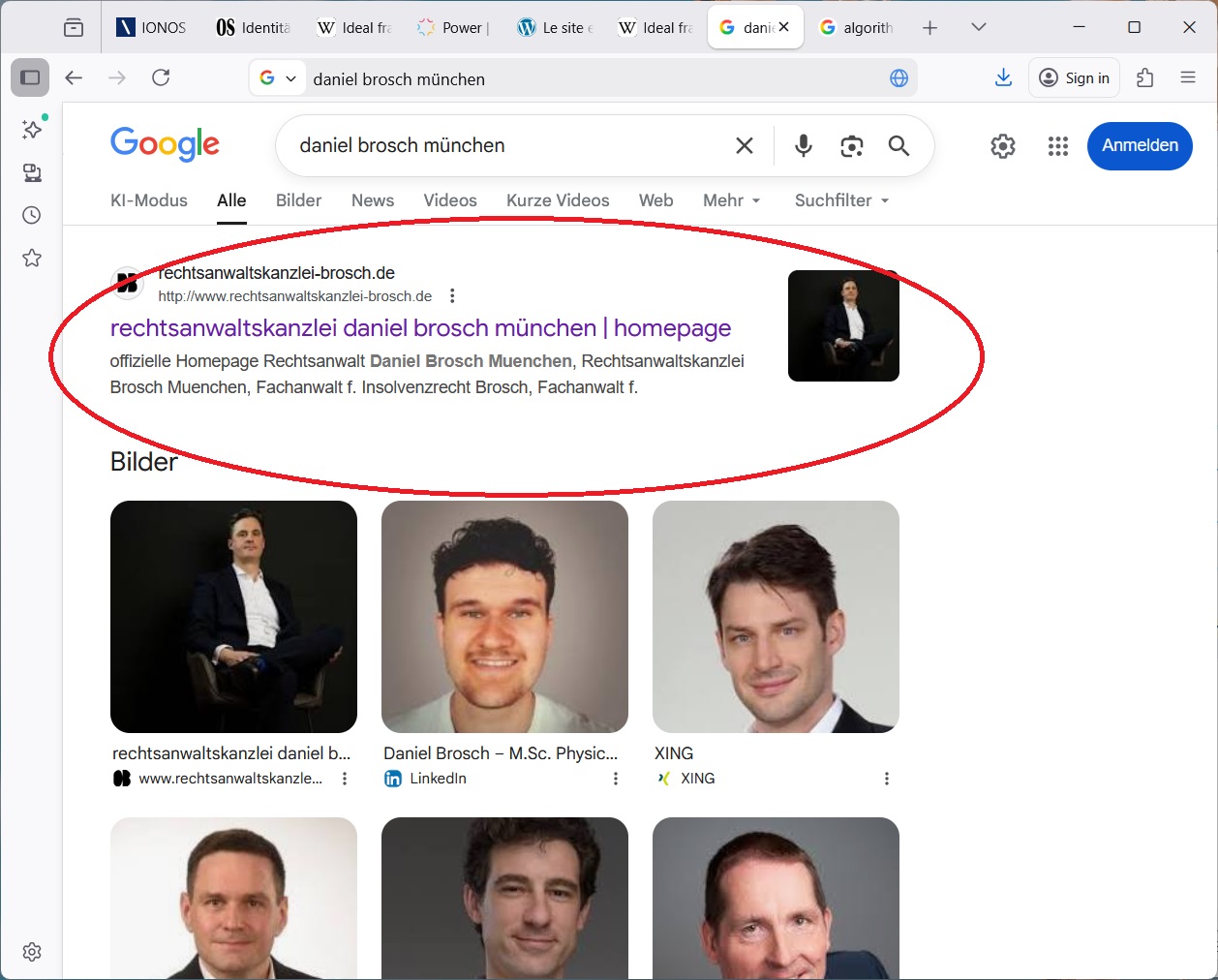Switch to the Bilder search tab
Screen dimensions: 1218x980
coord(298,200)
